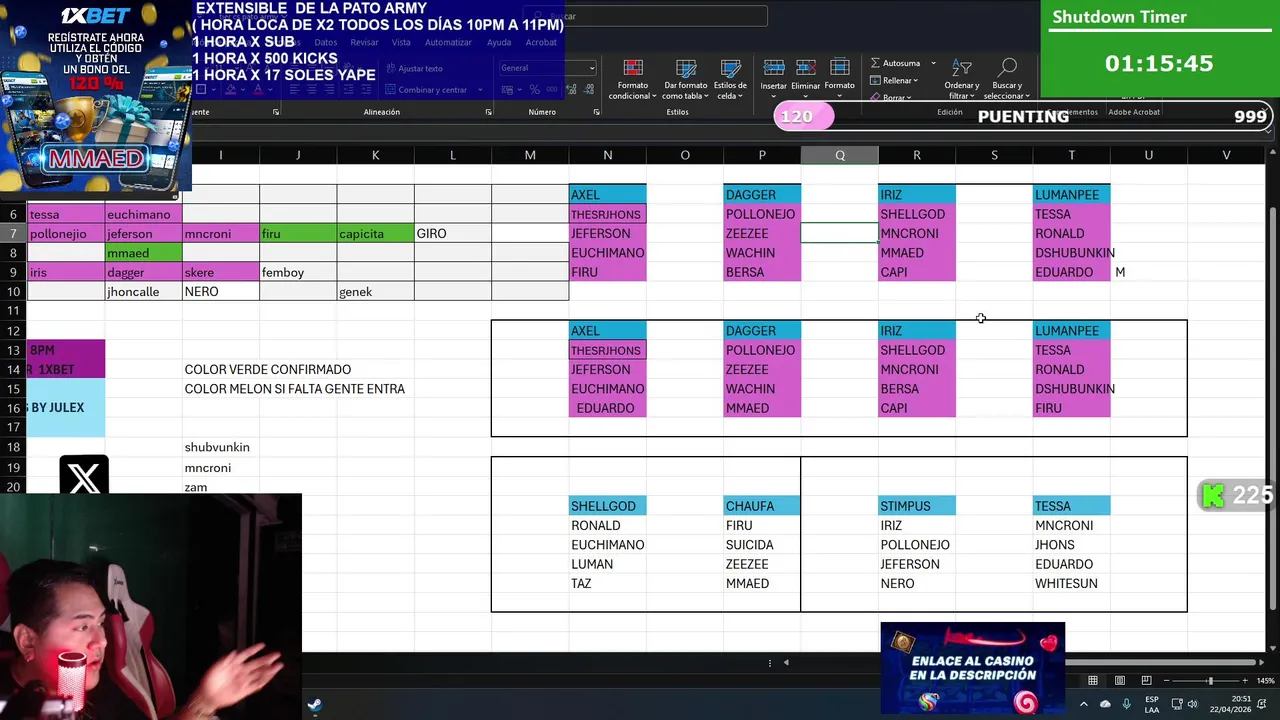Open OneDrive cloud tray icon

[1105, 704]
